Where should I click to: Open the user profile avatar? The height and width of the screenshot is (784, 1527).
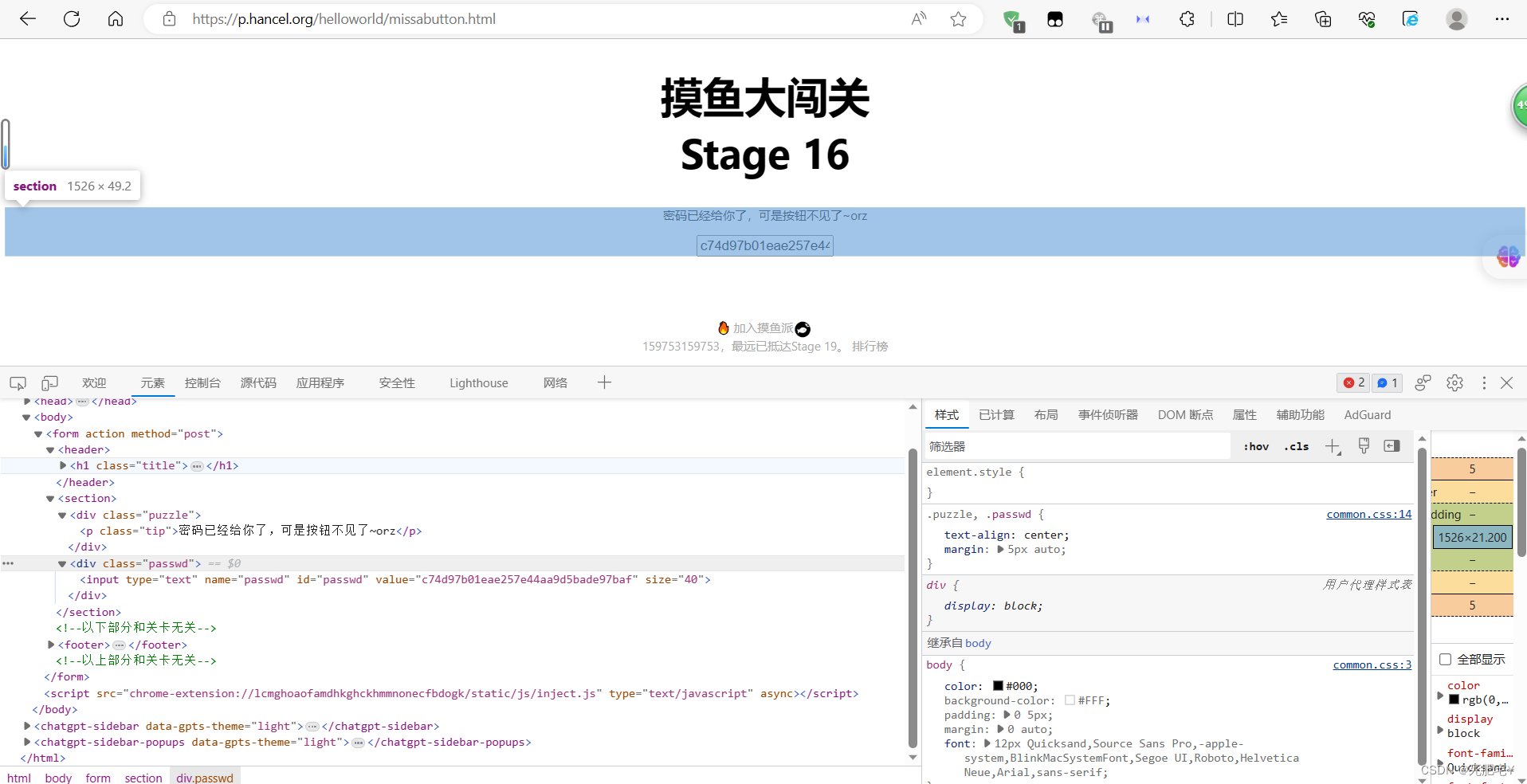point(1457,19)
